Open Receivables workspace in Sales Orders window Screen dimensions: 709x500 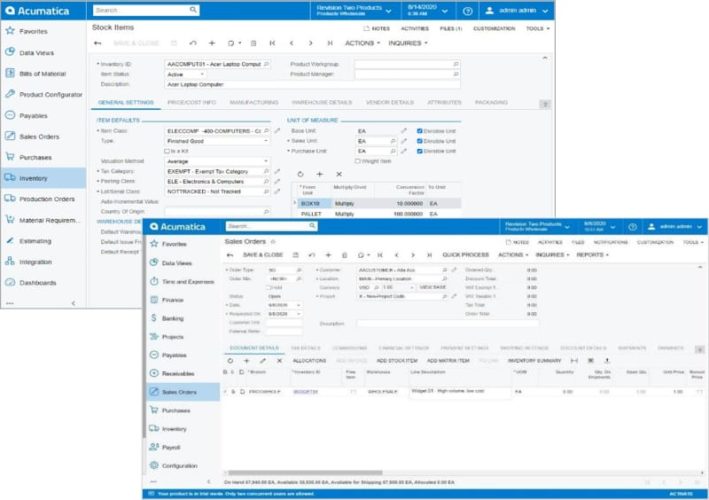[x=178, y=373]
